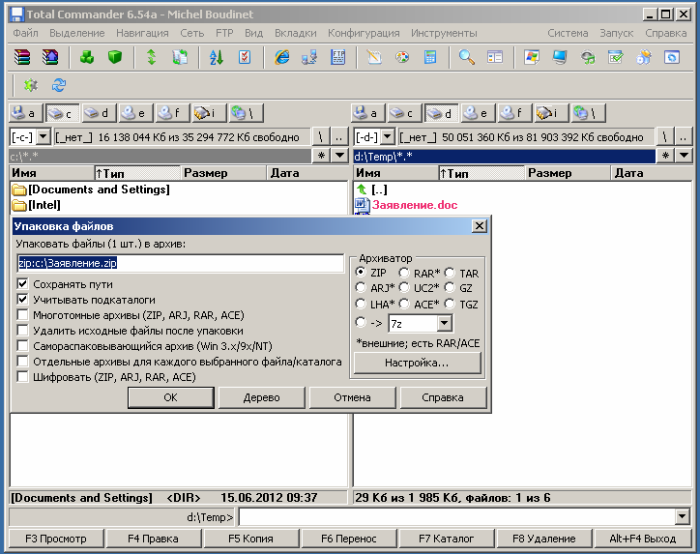This screenshot has width=700, height=554.
Task: Enable 'Многотомные архивы' checkbox
Action: coord(22,315)
